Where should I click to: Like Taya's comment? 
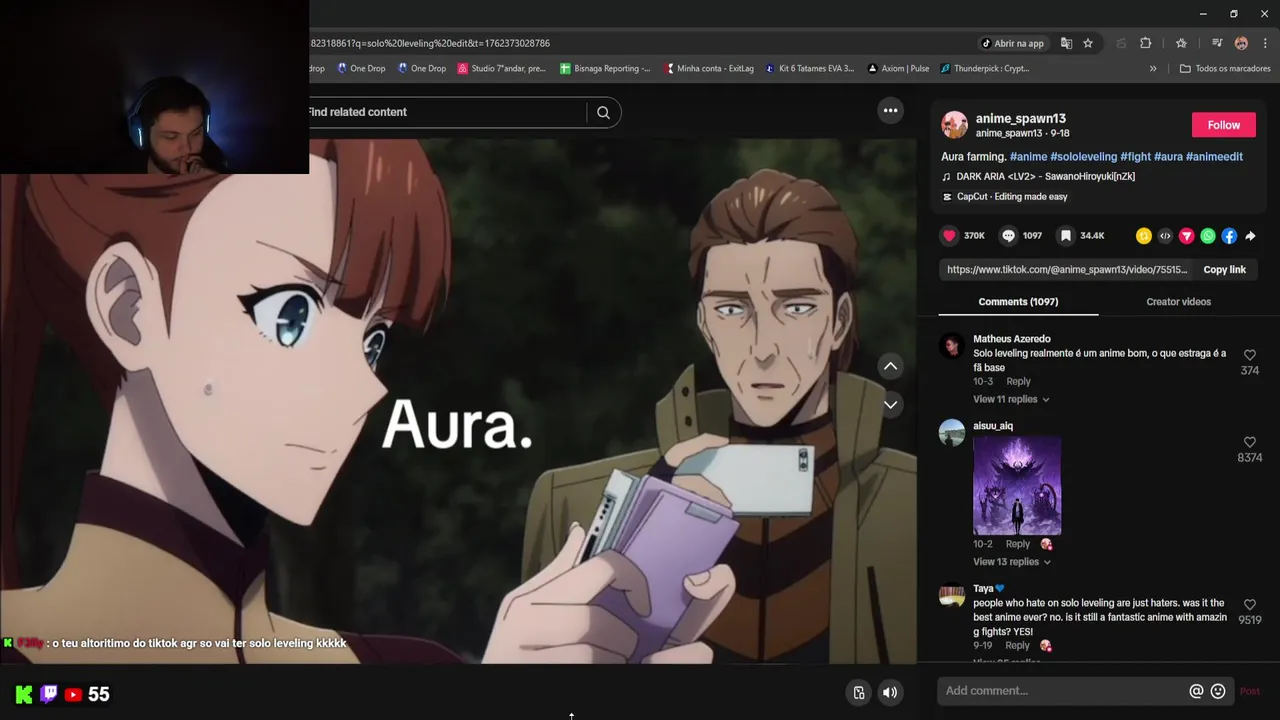tap(1249, 605)
